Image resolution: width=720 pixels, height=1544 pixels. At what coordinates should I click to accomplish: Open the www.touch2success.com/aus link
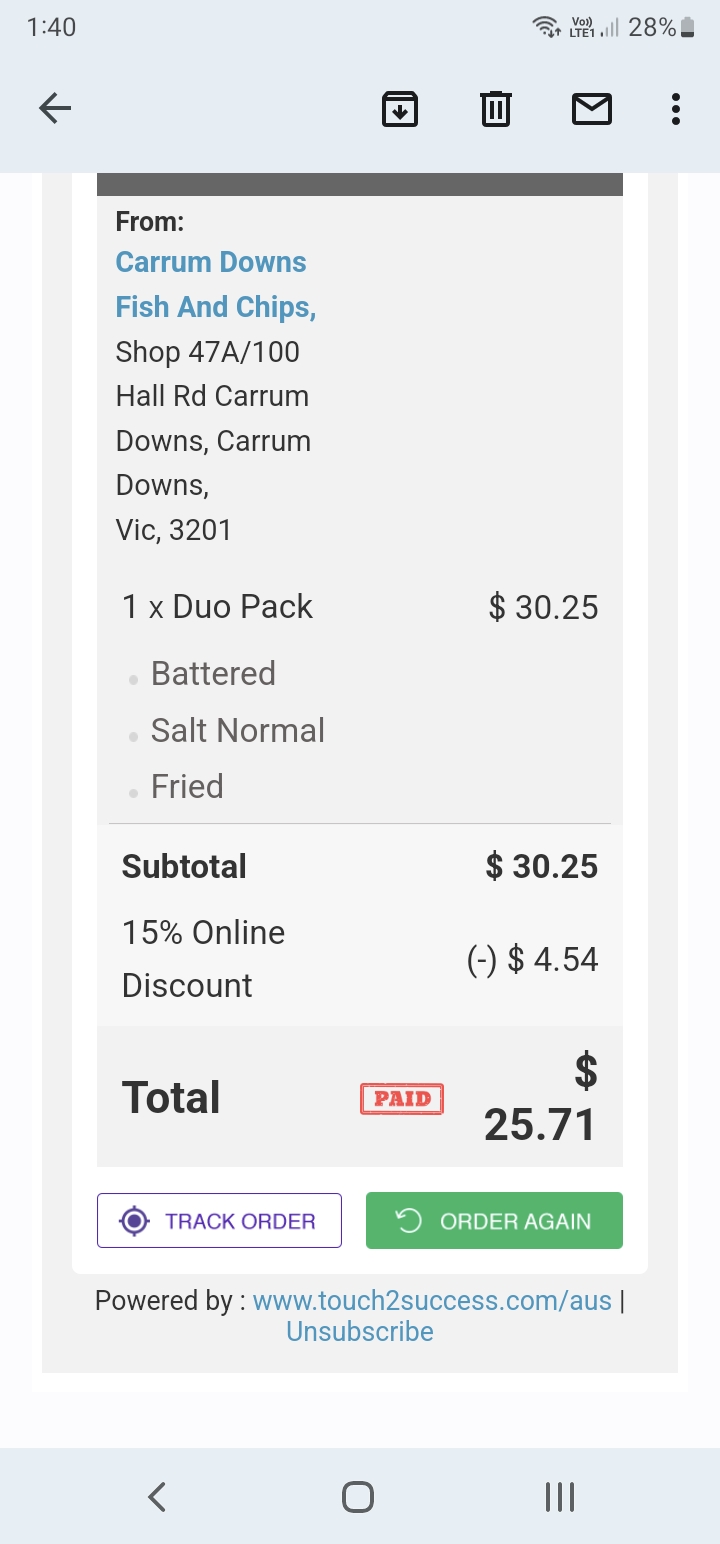pos(432,1300)
